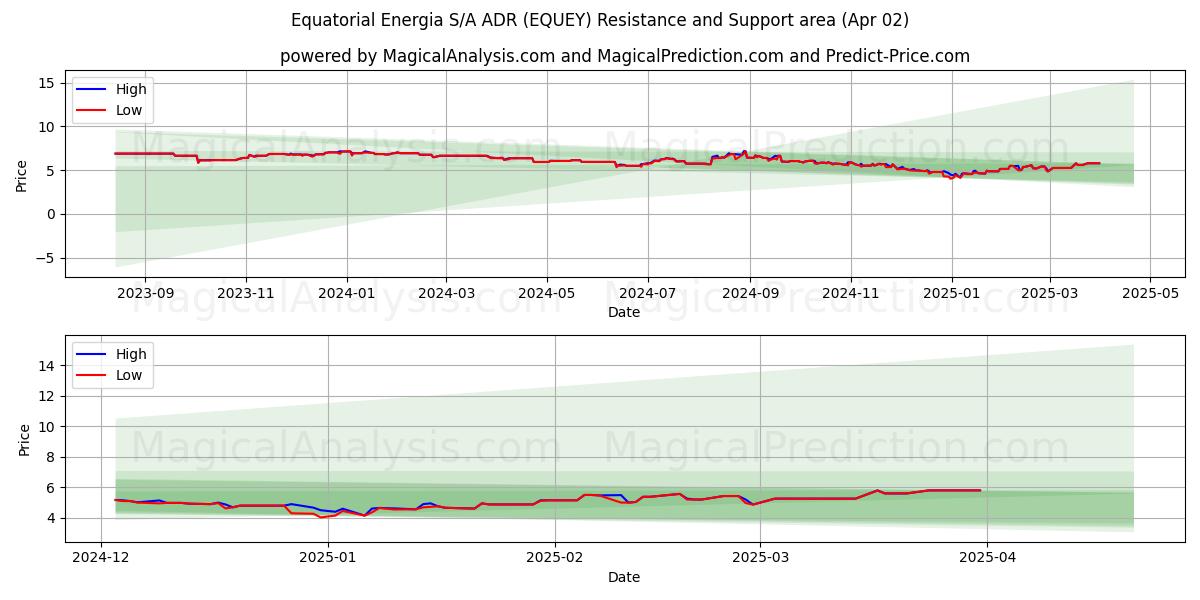Click the 2025-02 tick label in the bottom chart
Viewport: 1200px width, 600px height.
tap(554, 558)
